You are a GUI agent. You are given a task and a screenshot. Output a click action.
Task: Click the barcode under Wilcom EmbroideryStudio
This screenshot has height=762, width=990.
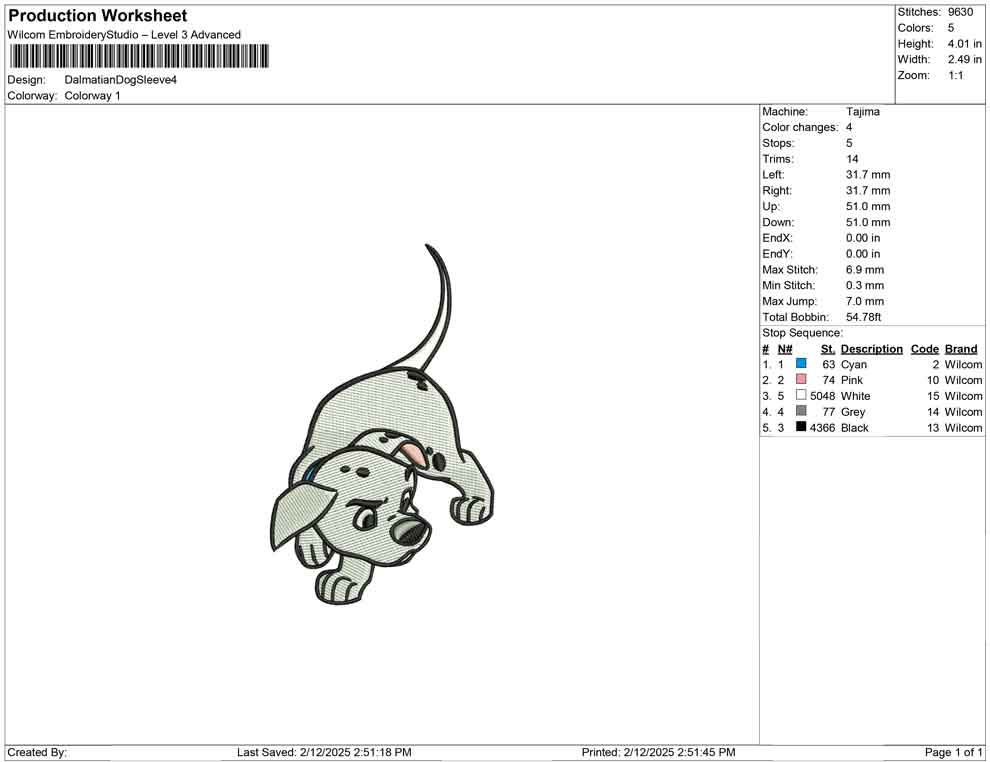[x=138, y=56]
